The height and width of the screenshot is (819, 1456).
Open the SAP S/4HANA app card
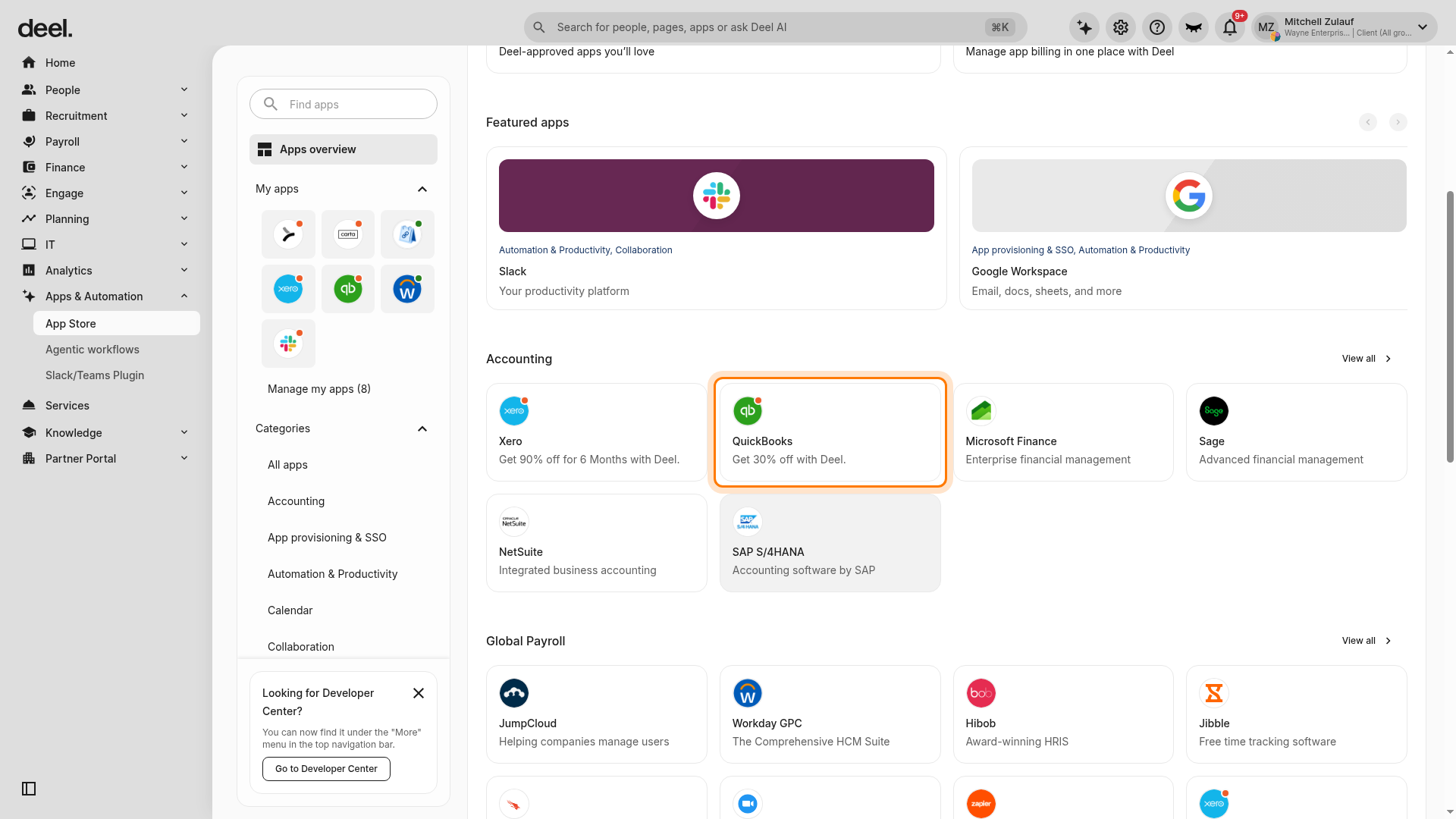click(830, 543)
